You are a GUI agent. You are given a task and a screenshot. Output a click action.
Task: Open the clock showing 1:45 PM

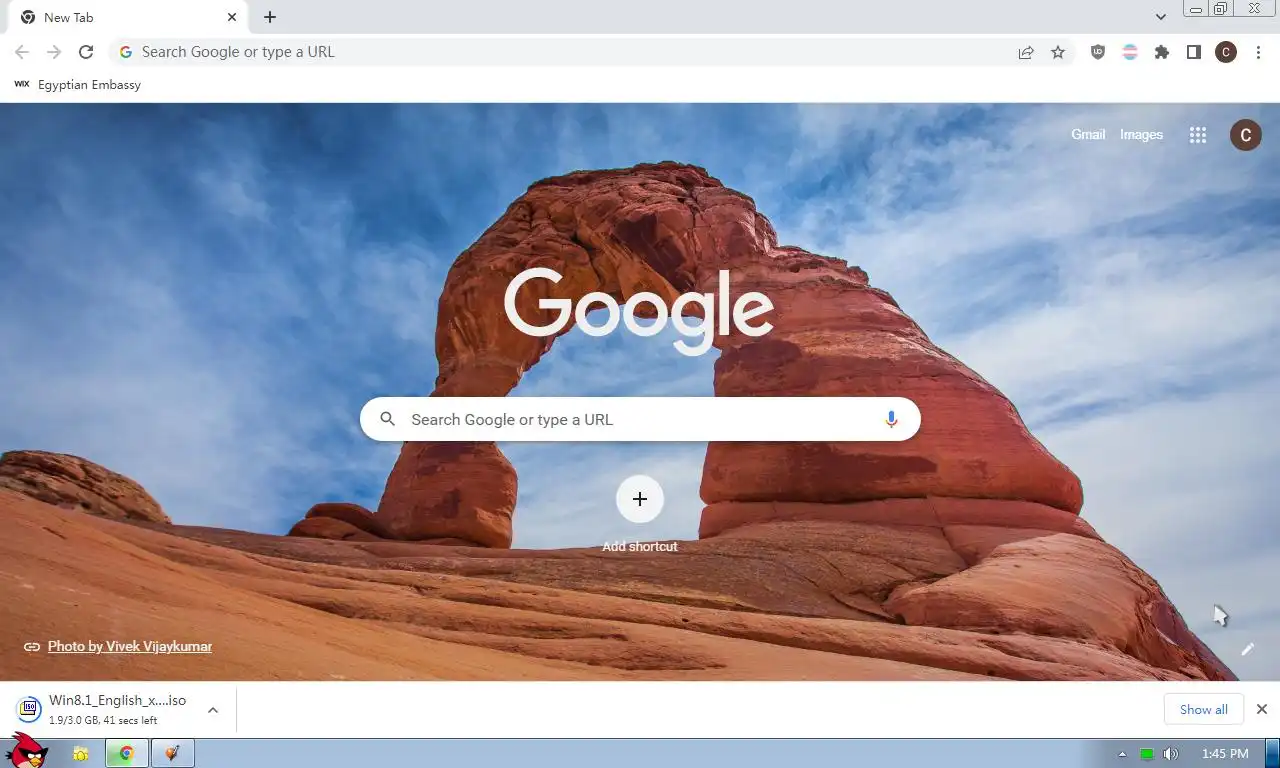coord(1225,754)
